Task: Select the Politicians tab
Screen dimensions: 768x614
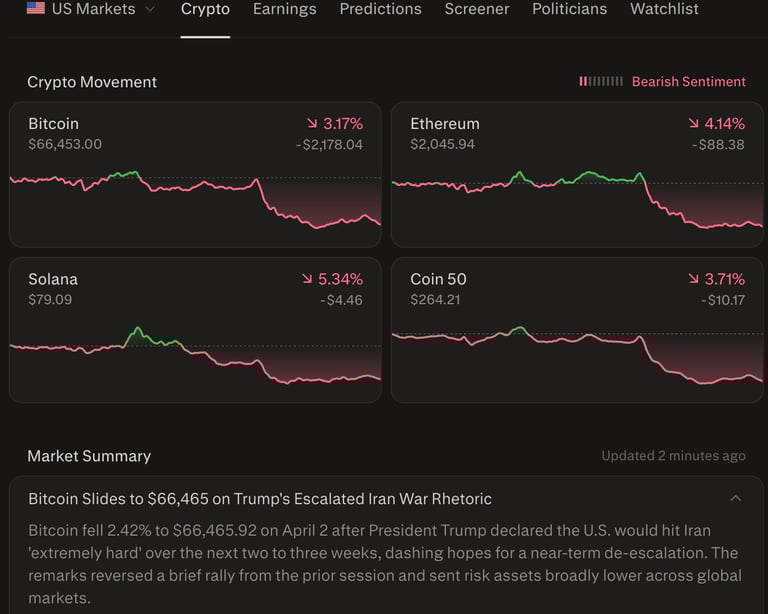Action: [569, 9]
